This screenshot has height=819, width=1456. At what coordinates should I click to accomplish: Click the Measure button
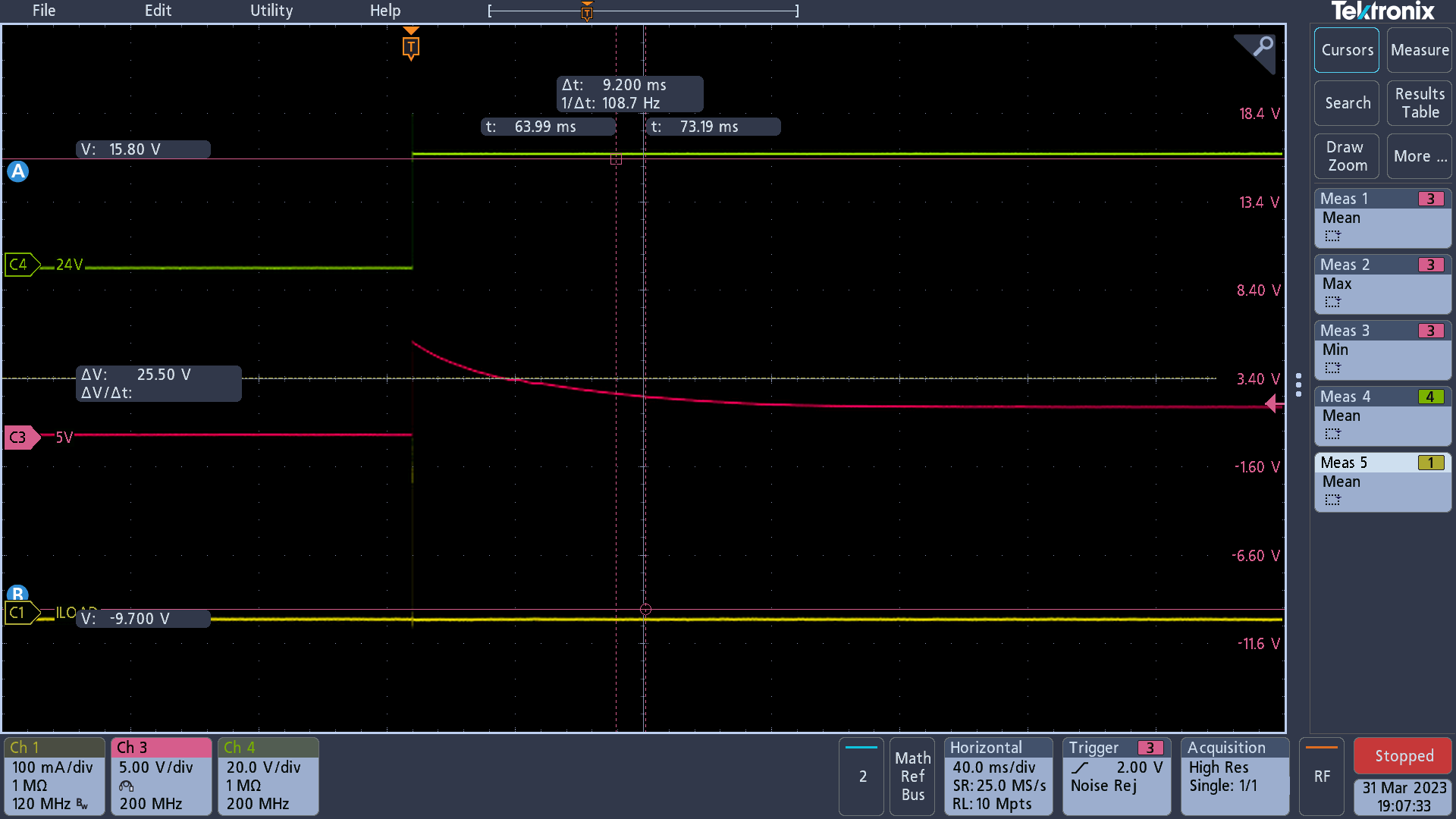1420,50
